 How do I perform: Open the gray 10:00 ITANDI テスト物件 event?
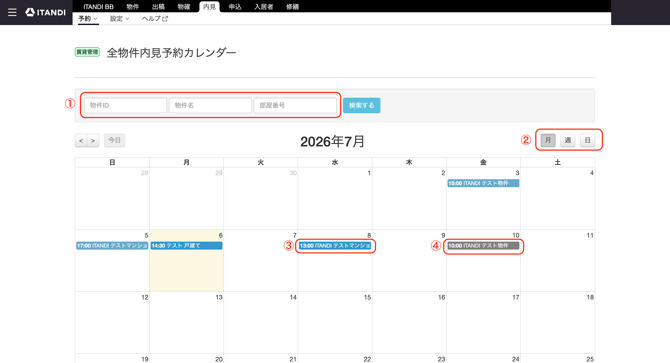tap(483, 246)
